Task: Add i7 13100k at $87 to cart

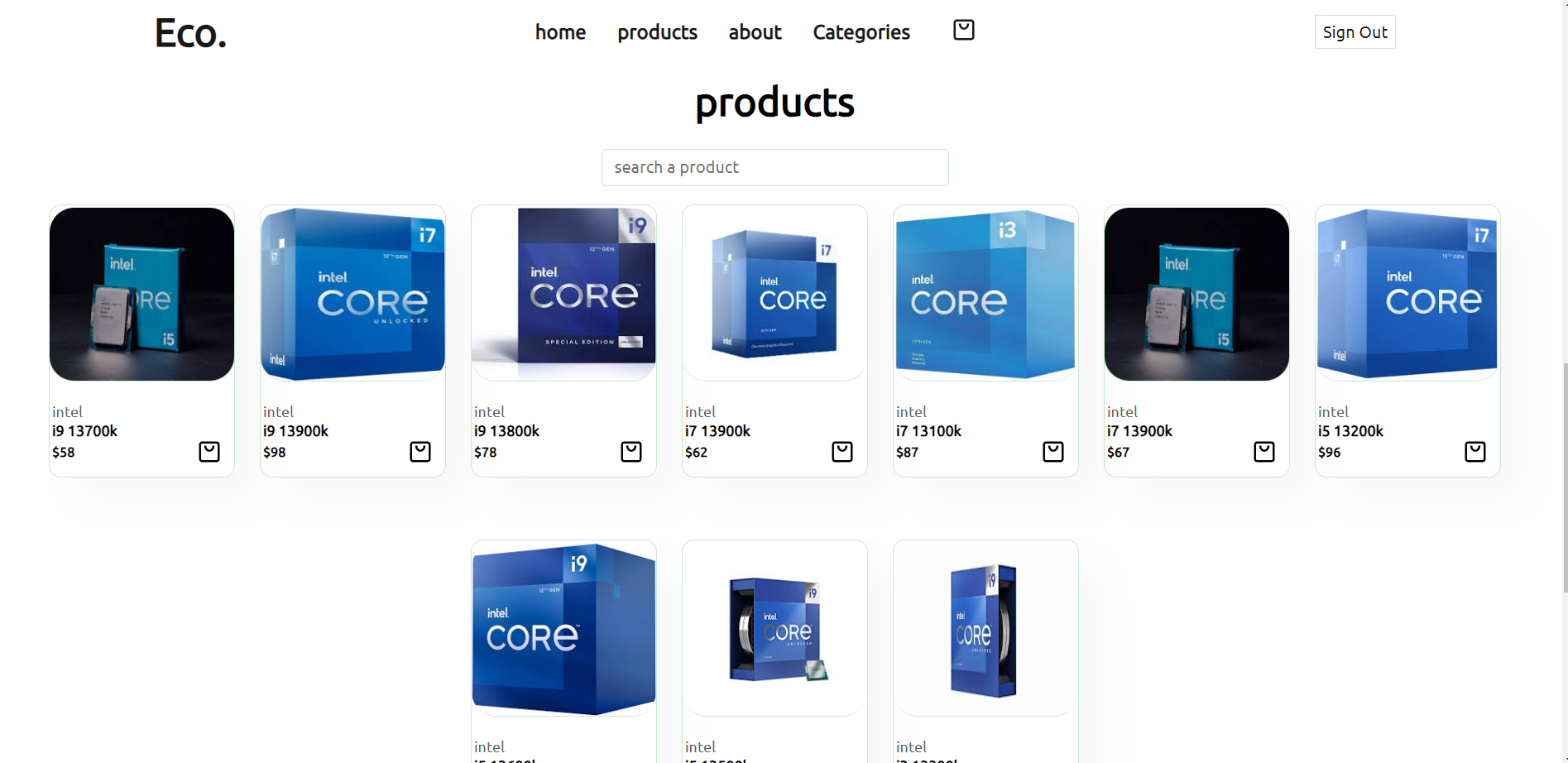Action: [1053, 452]
